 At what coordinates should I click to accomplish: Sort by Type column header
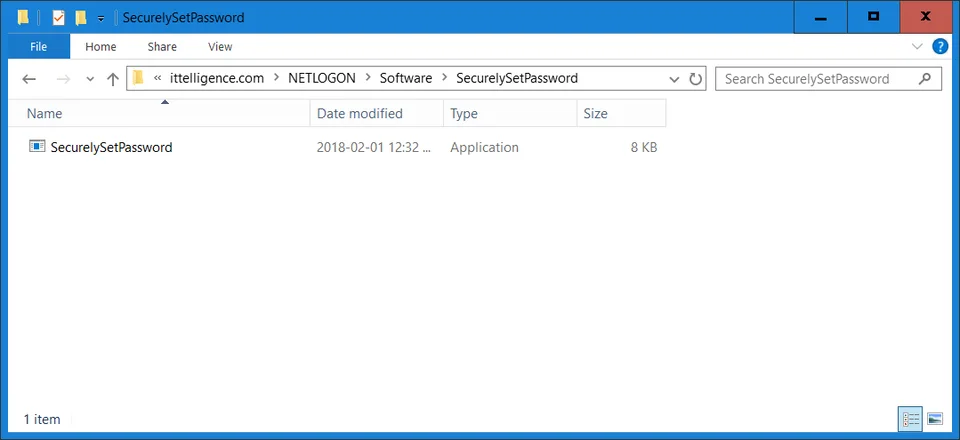coord(510,113)
